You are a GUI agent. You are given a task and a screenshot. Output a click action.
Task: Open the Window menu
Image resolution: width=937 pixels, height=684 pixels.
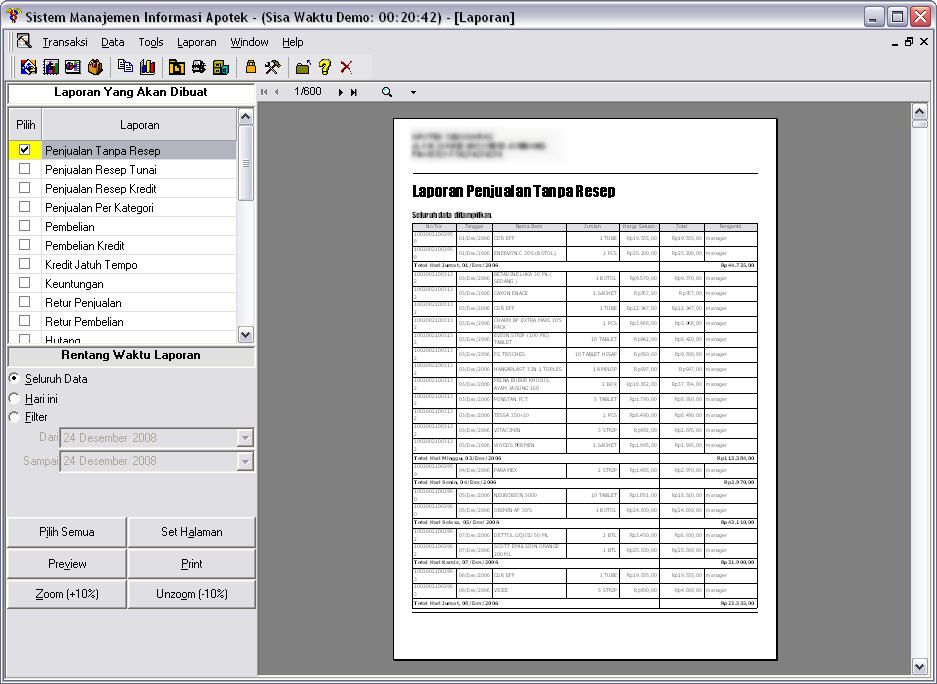pyautogui.click(x=249, y=42)
